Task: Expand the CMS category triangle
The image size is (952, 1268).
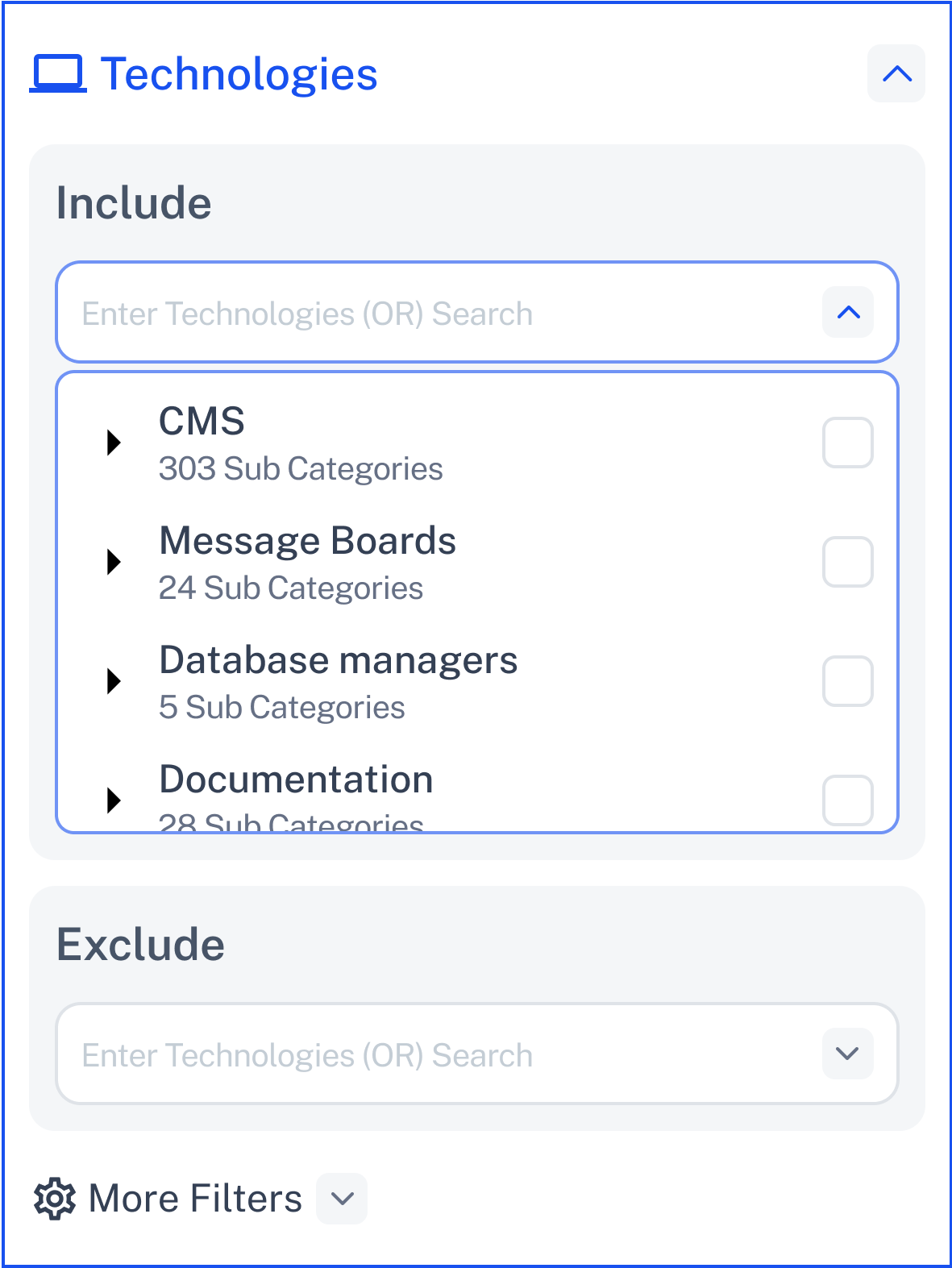Action: (114, 443)
